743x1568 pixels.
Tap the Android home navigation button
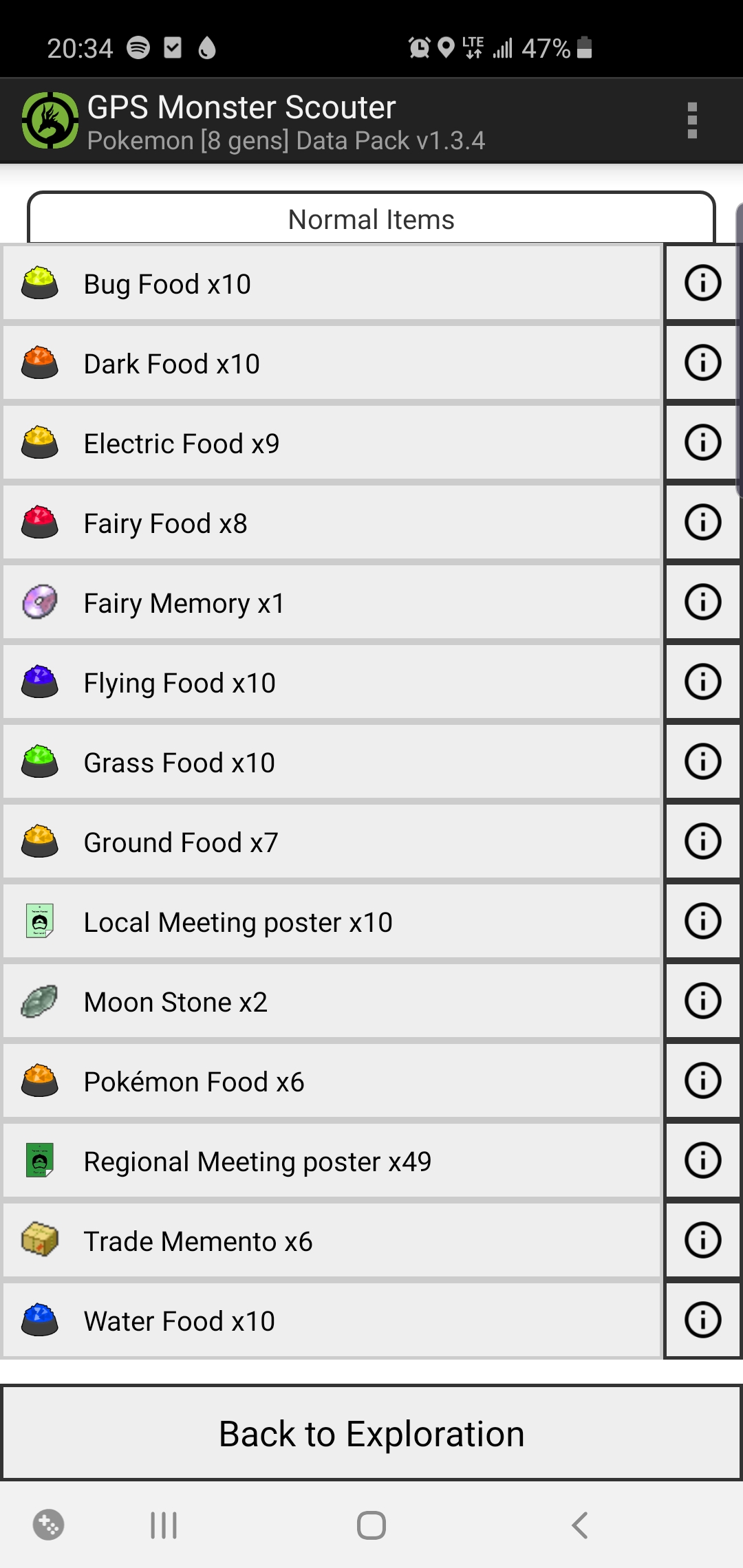pos(371,1525)
